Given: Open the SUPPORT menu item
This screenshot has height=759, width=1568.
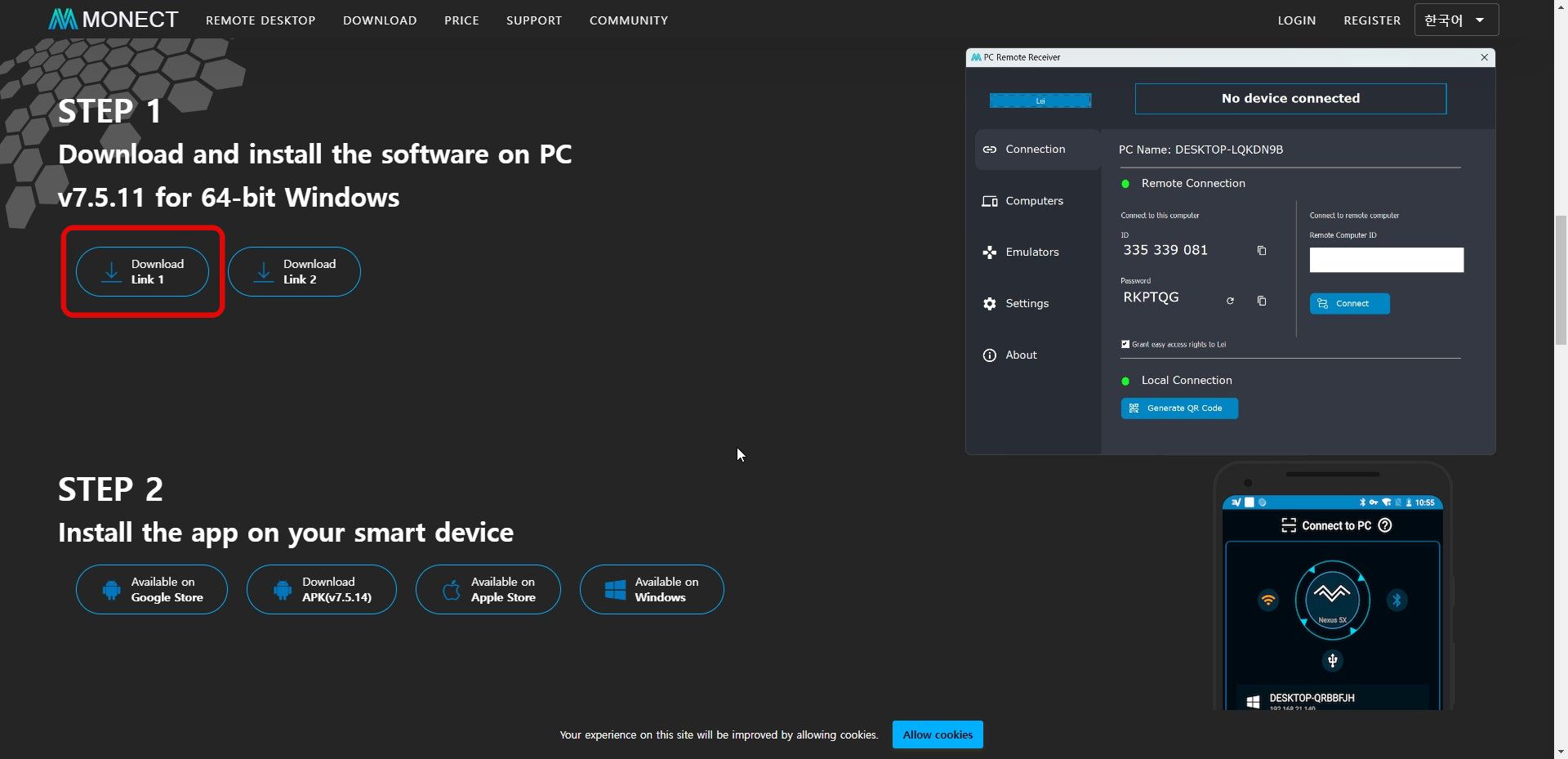Looking at the screenshot, I should click(534, 20).
